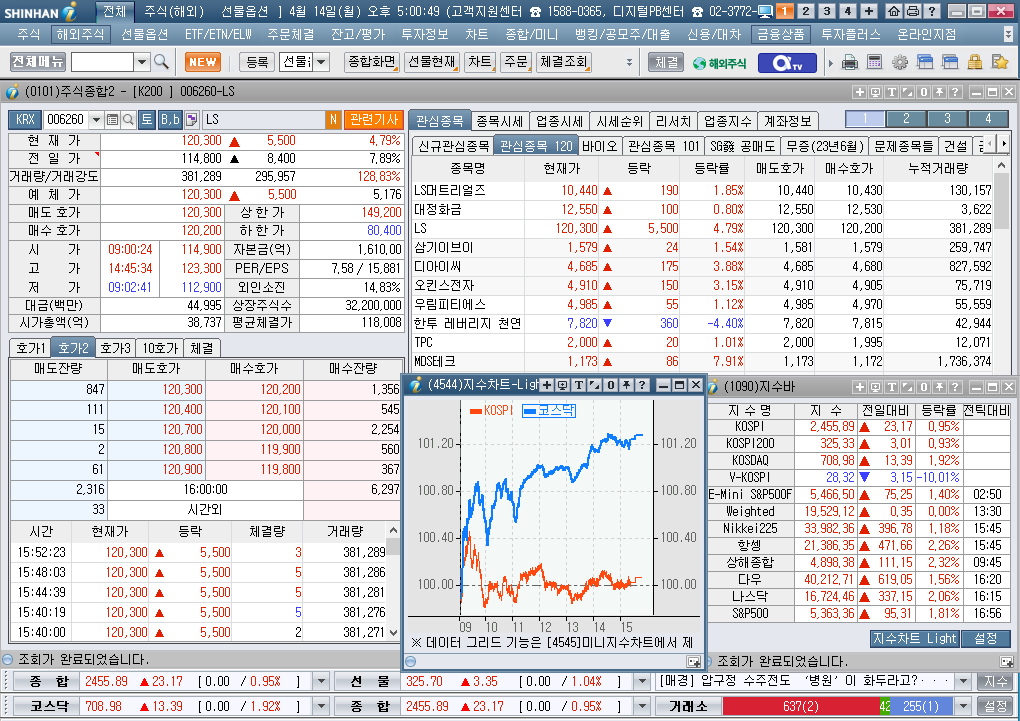Open the 금융상품 menu
Image resolution: width=1020 pixels, height=721 pixels.
tap(781, 34)
